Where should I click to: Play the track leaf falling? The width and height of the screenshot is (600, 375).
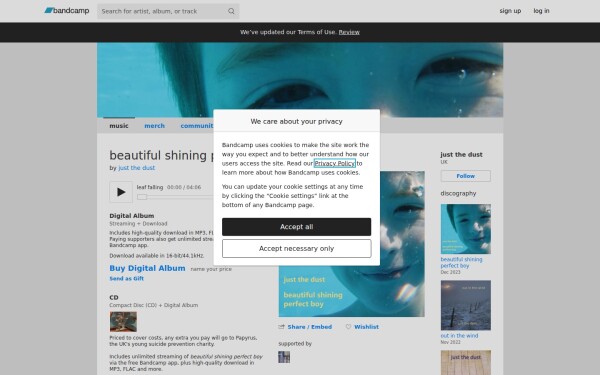click(x=121, y=192)
